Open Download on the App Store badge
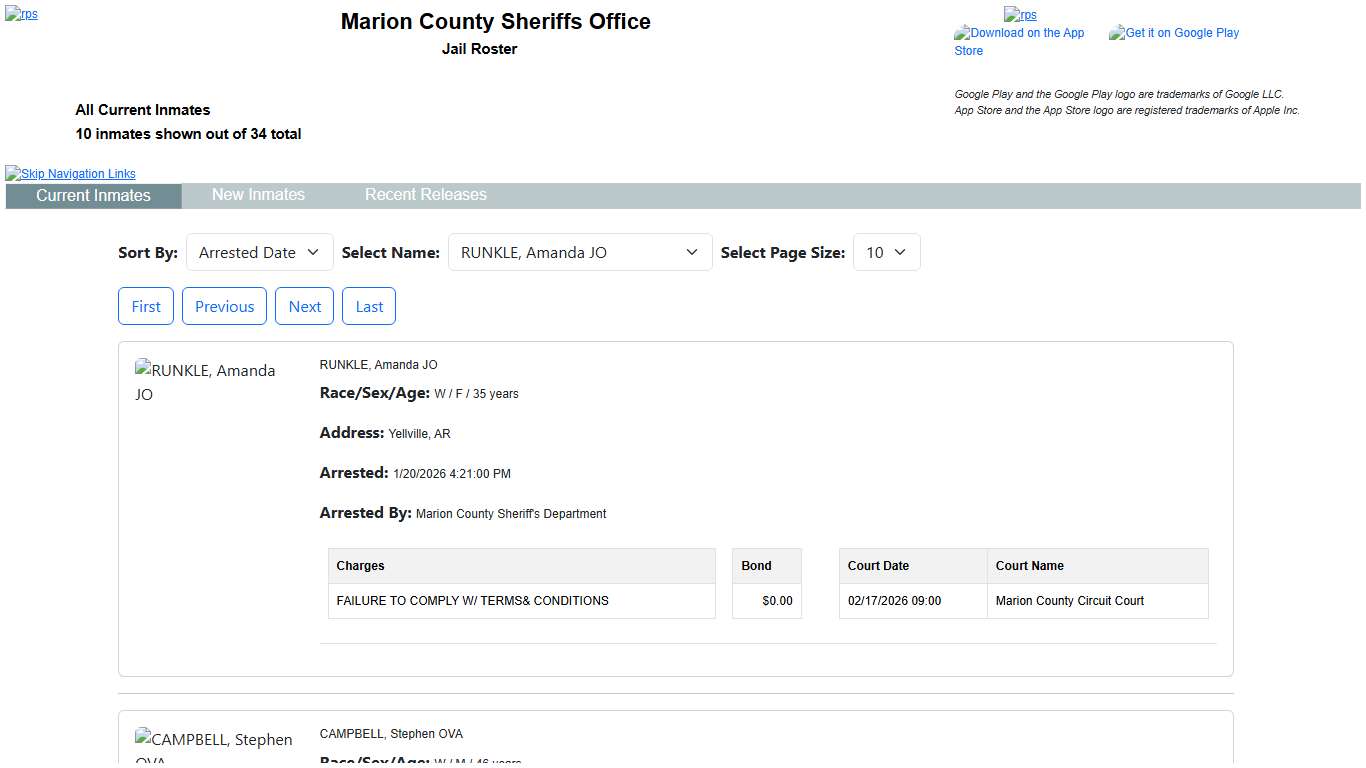This screenshot has height=768, width=1366. click(x=1019, y=41)
